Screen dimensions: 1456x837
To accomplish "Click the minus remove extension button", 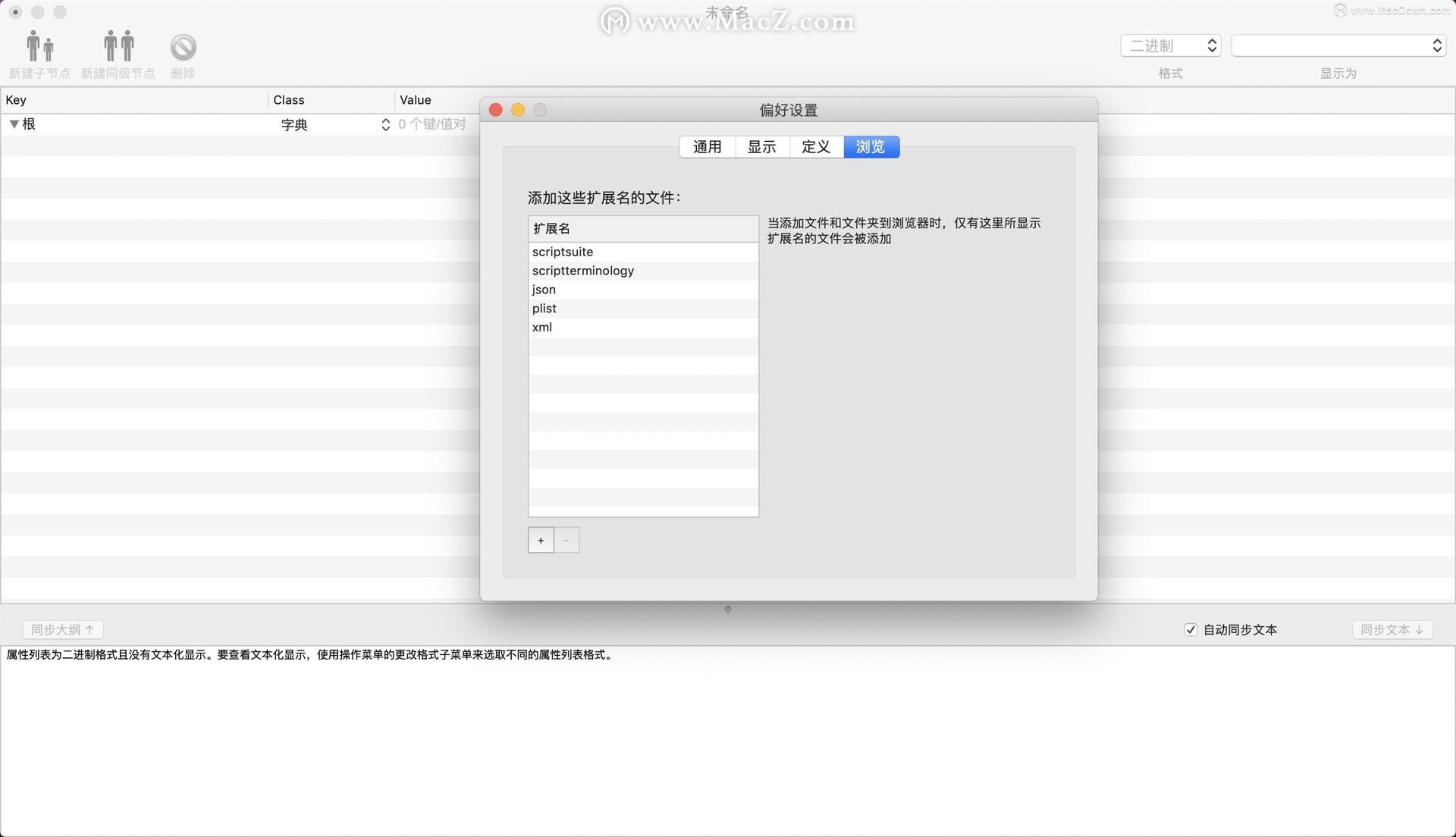I will pyautogui.click(x=566, y=540).
